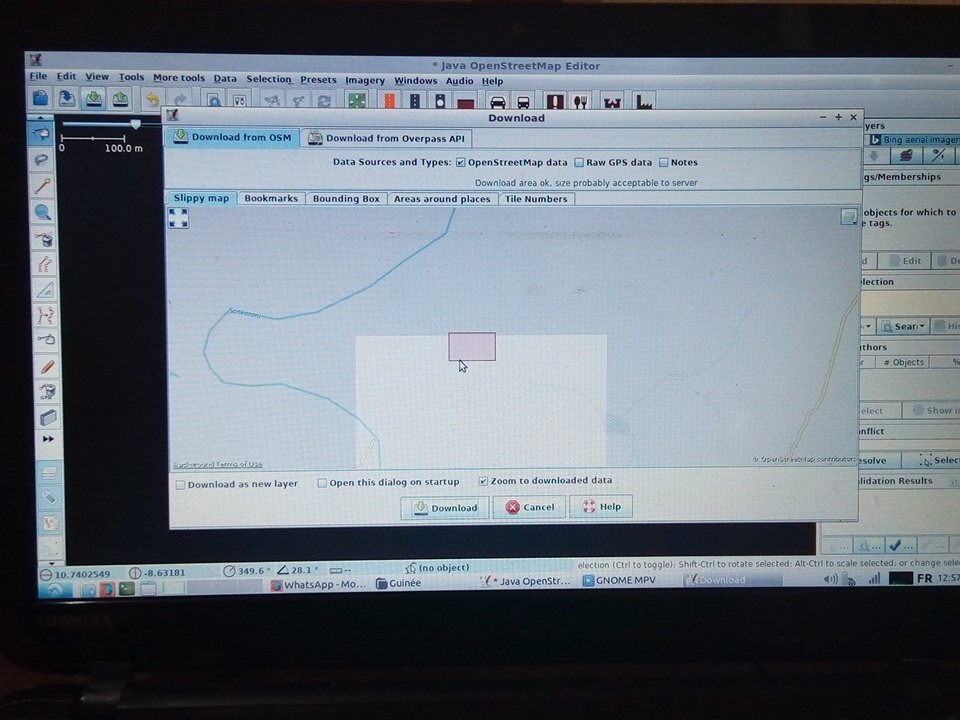The width and height of the screenshot is (960, 720).
Task: Click the Upload data toolbar icon
Action: pyautogui.click(x=120, y=99)
